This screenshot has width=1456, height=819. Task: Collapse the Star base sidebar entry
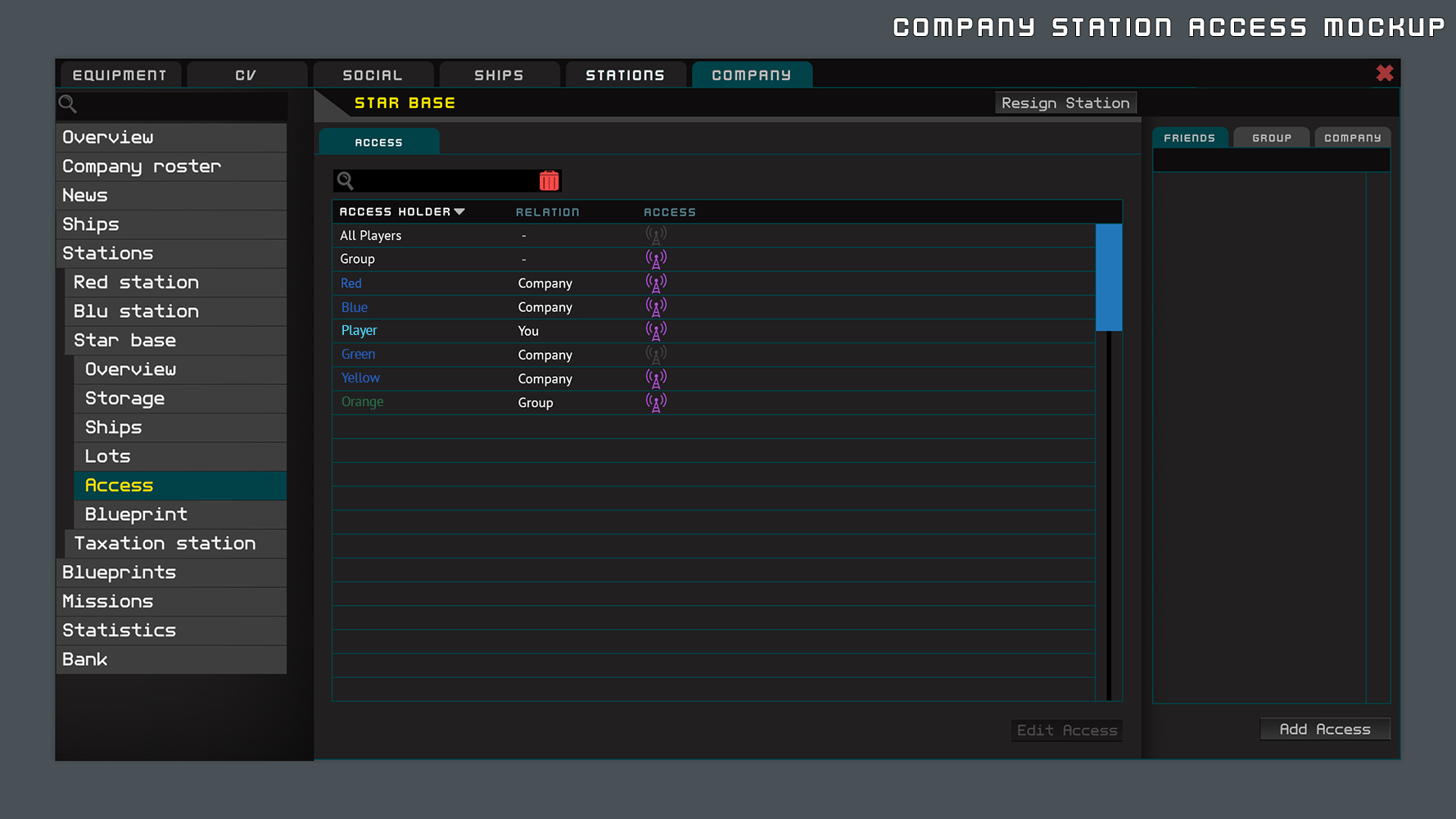tap(124, 340)
